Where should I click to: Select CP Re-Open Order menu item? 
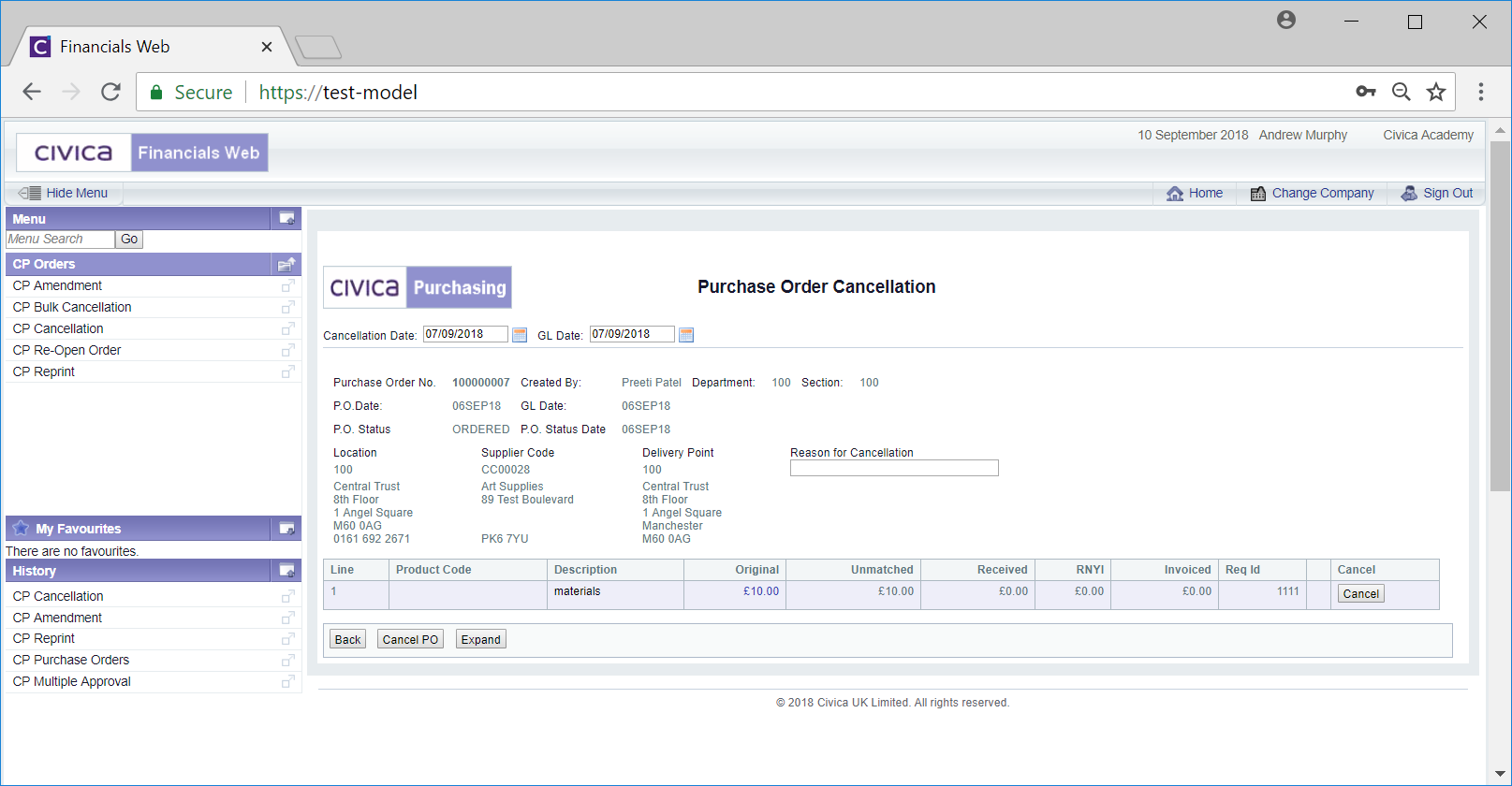[x=66, y=350]
